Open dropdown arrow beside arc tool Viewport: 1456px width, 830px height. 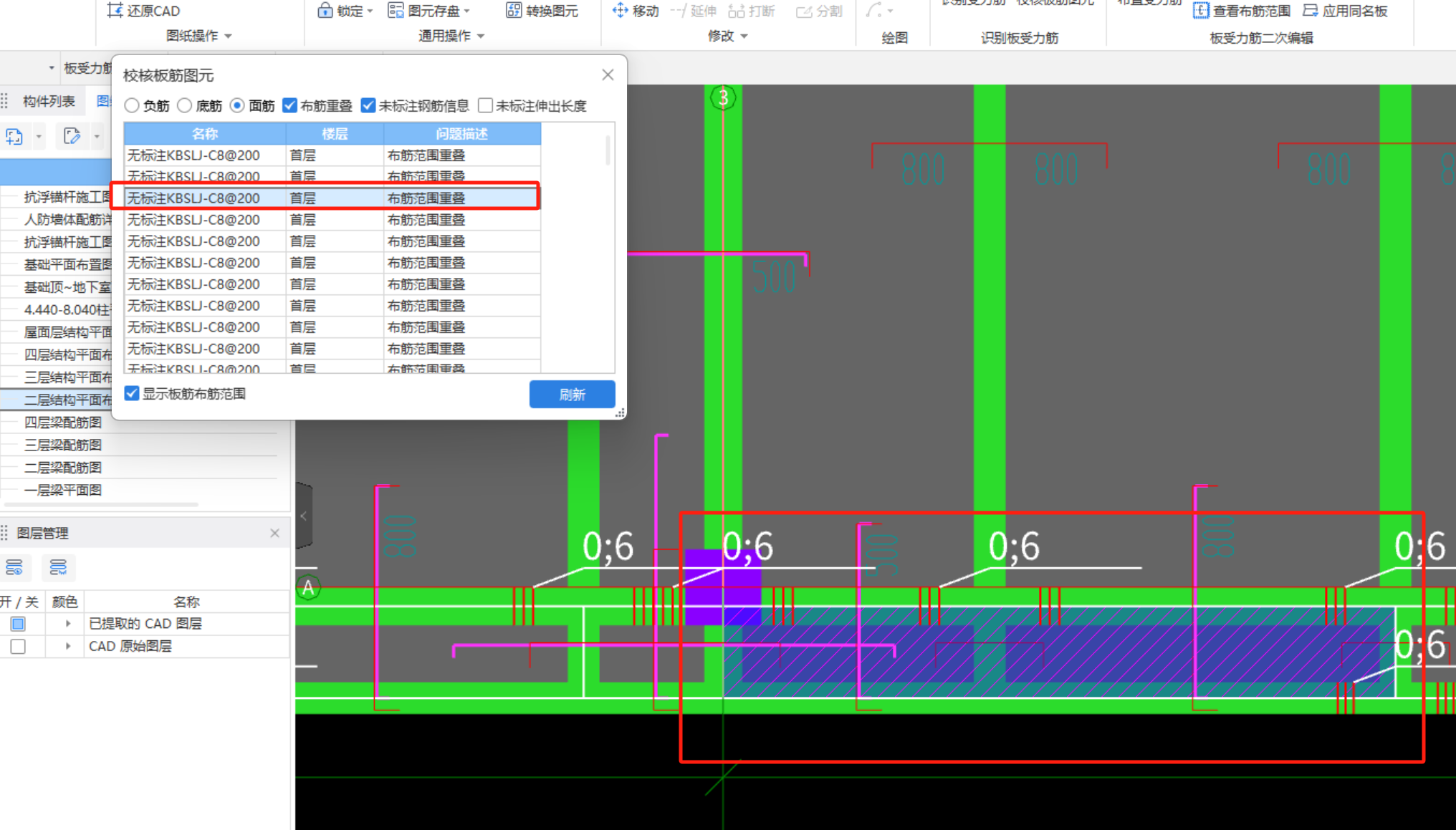tap(890, 11)
